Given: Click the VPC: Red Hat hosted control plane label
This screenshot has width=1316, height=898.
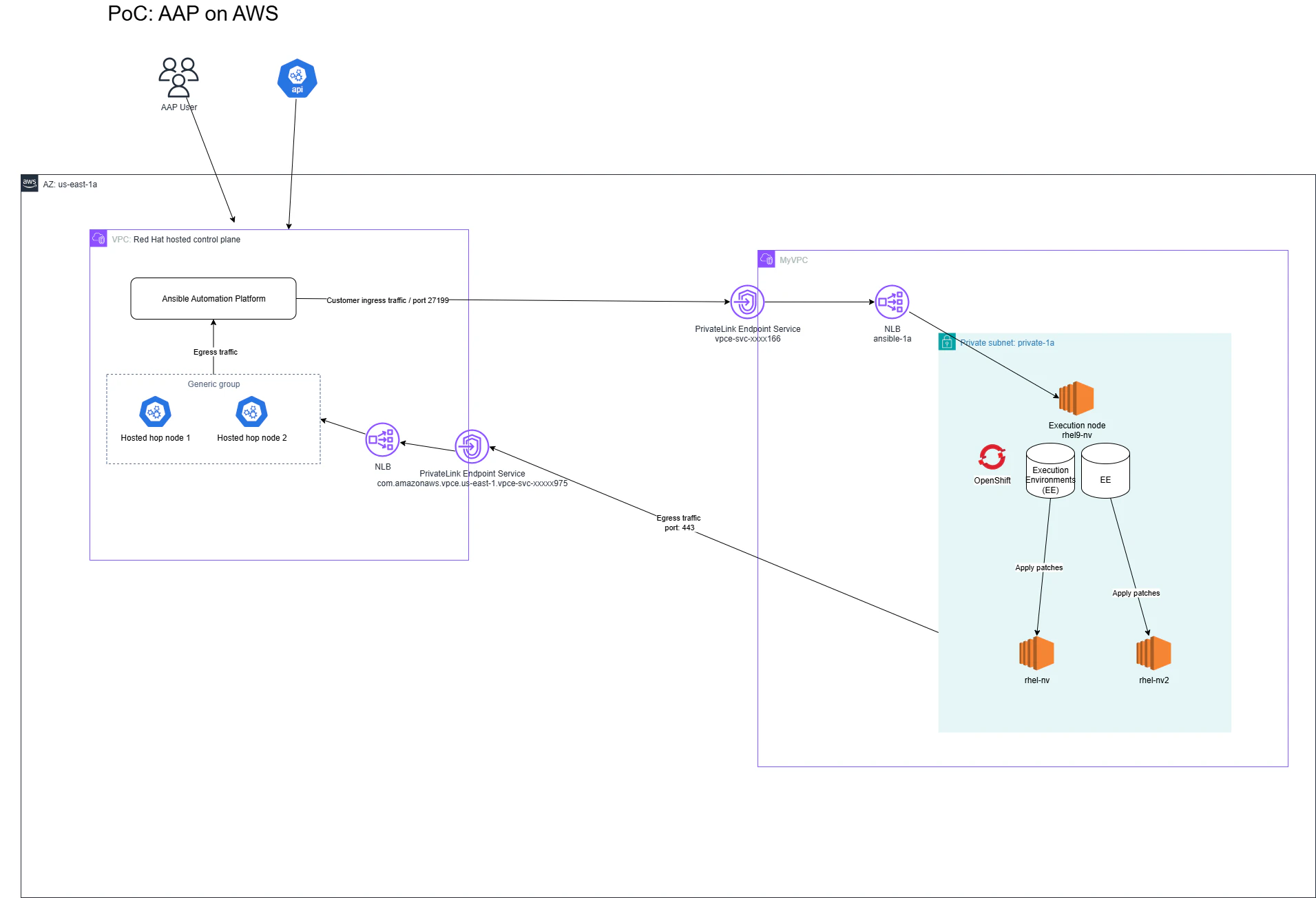Looking at the screenshot, I should tap(176, 240).
